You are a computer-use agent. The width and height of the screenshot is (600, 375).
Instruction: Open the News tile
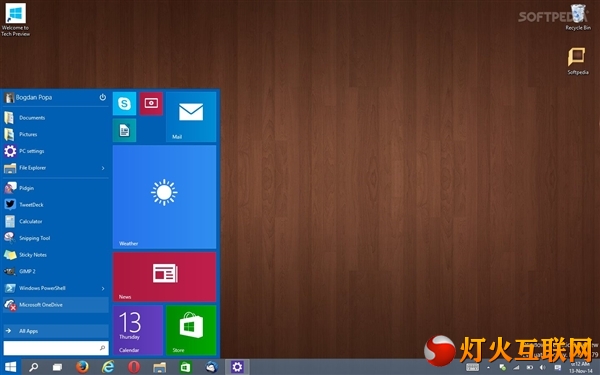(164, 277)
